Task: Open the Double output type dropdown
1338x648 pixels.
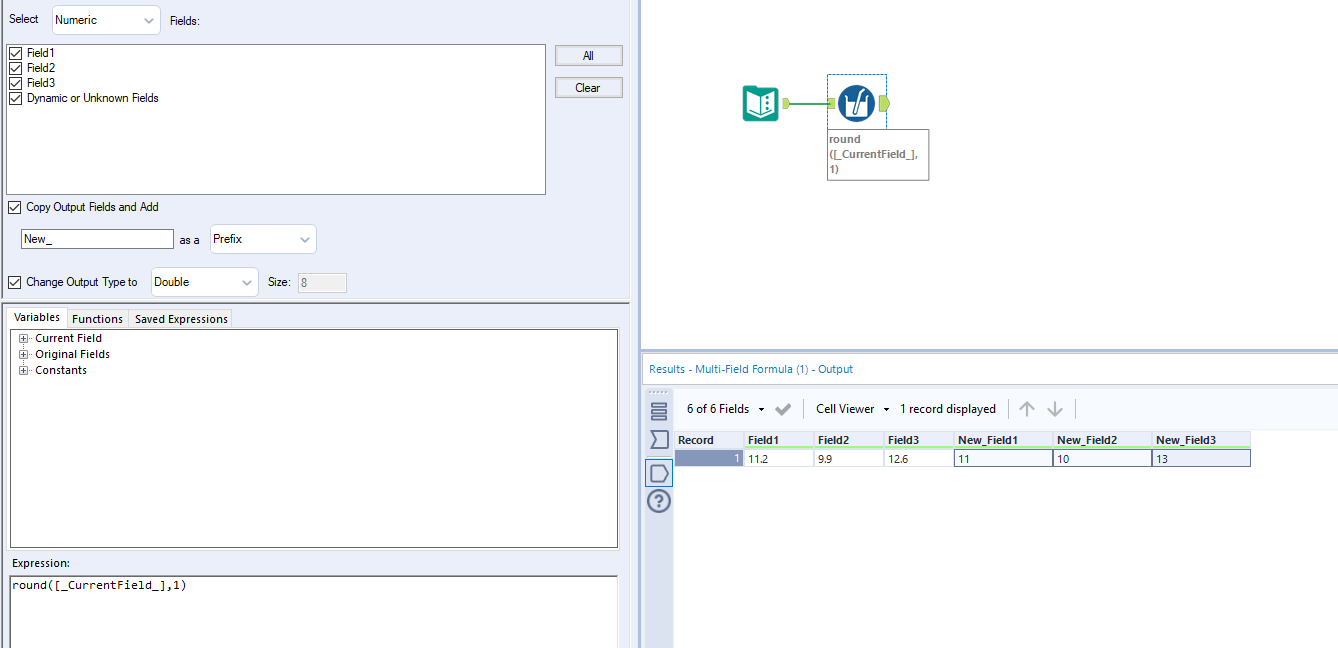Action: pyautogui.click(x=204, y=282)
